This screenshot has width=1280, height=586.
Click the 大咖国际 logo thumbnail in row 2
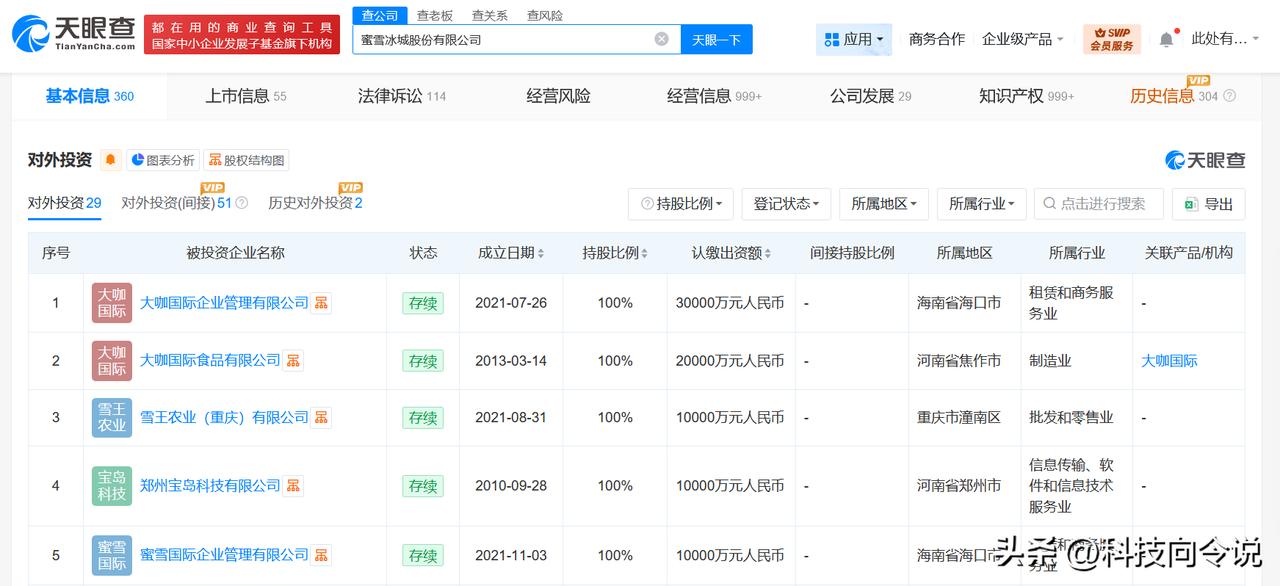coord(112,360)
